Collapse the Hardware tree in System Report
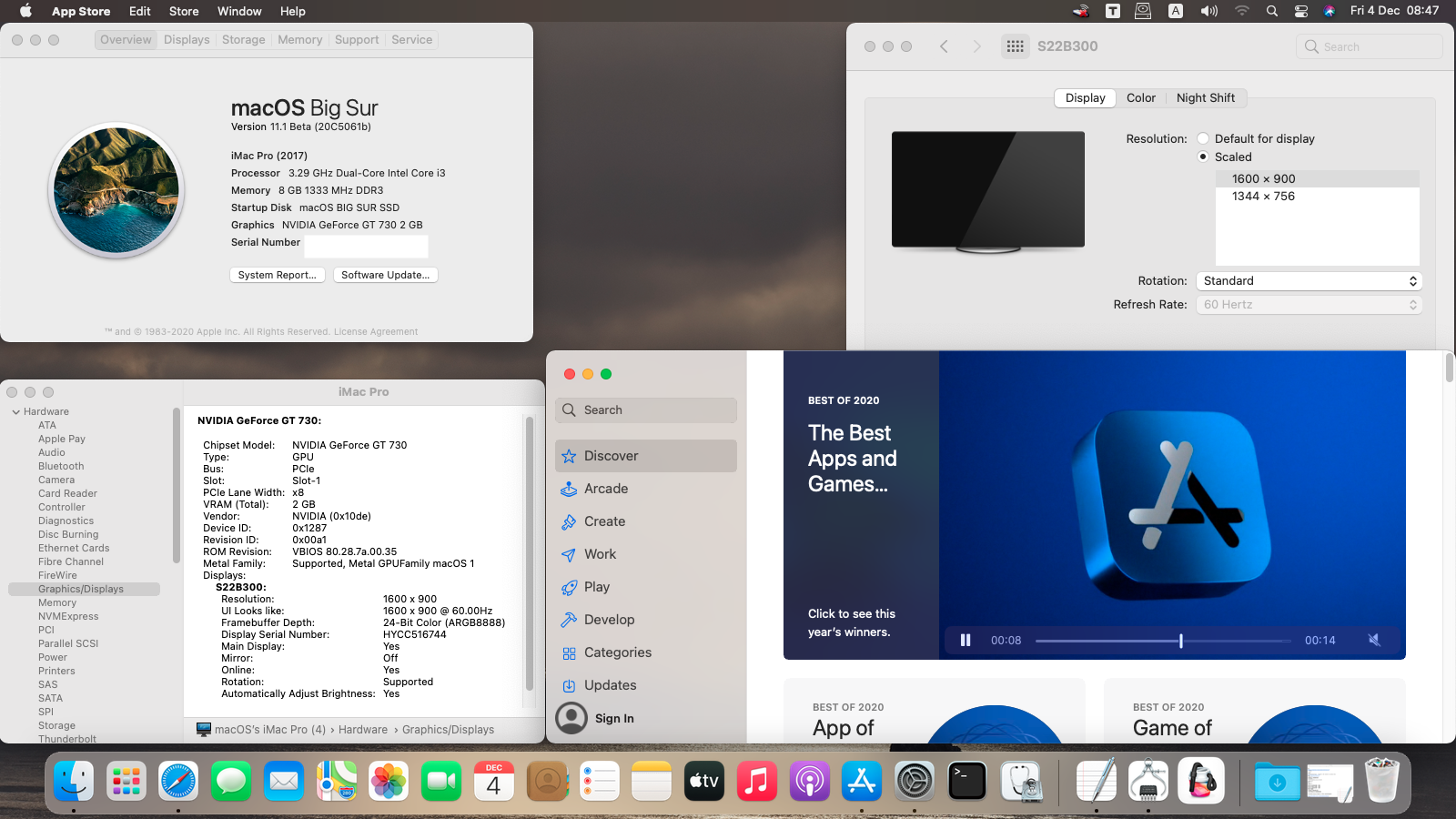 [x=16, y=412]
